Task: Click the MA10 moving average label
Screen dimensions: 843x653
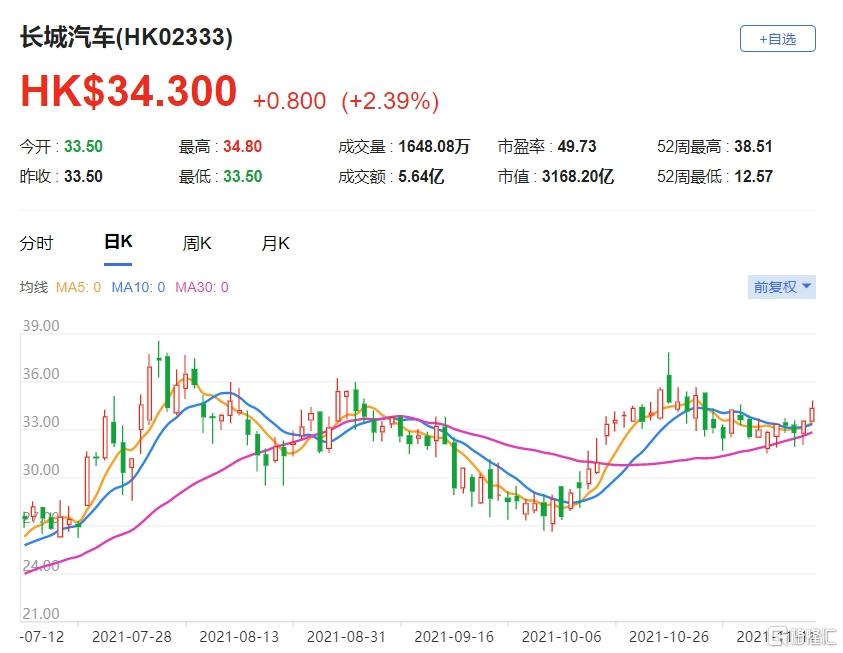Action: [138, 287]
